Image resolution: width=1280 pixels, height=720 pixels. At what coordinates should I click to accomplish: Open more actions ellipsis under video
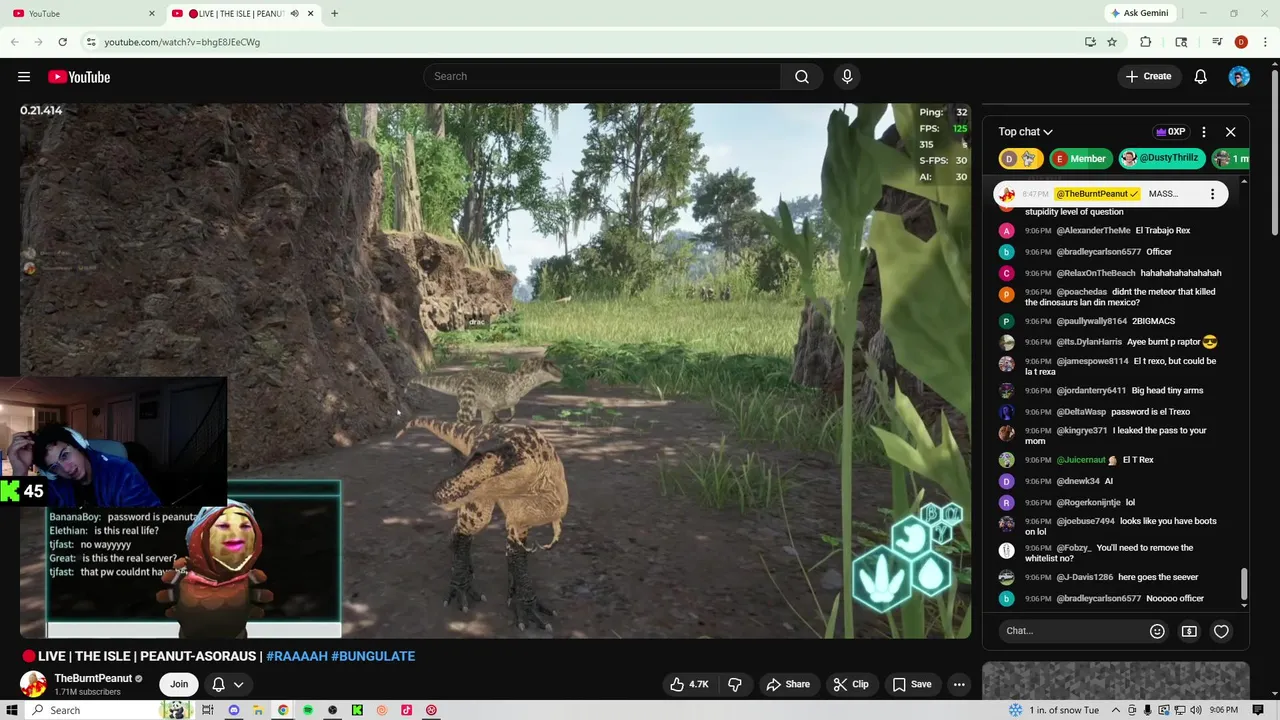[x=959, y=684]
